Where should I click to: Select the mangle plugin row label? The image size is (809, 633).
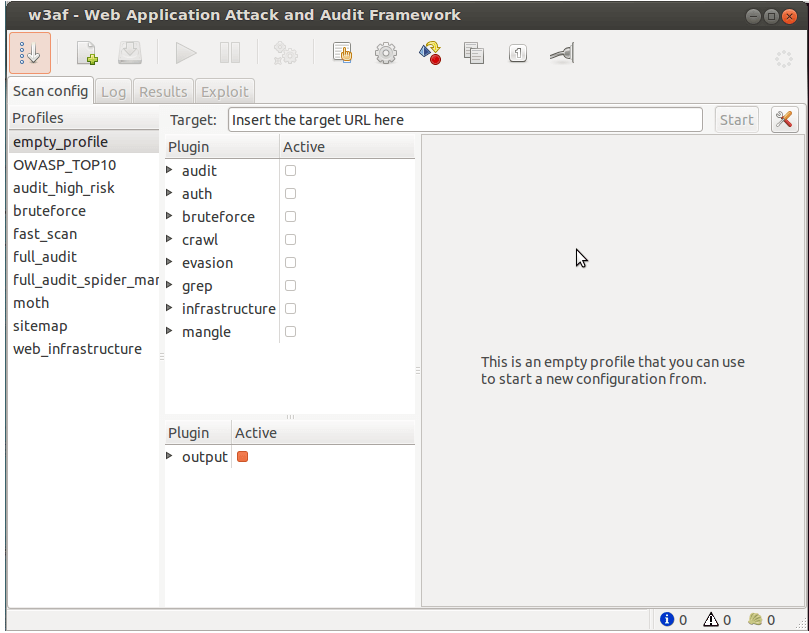tap(206, 332)
